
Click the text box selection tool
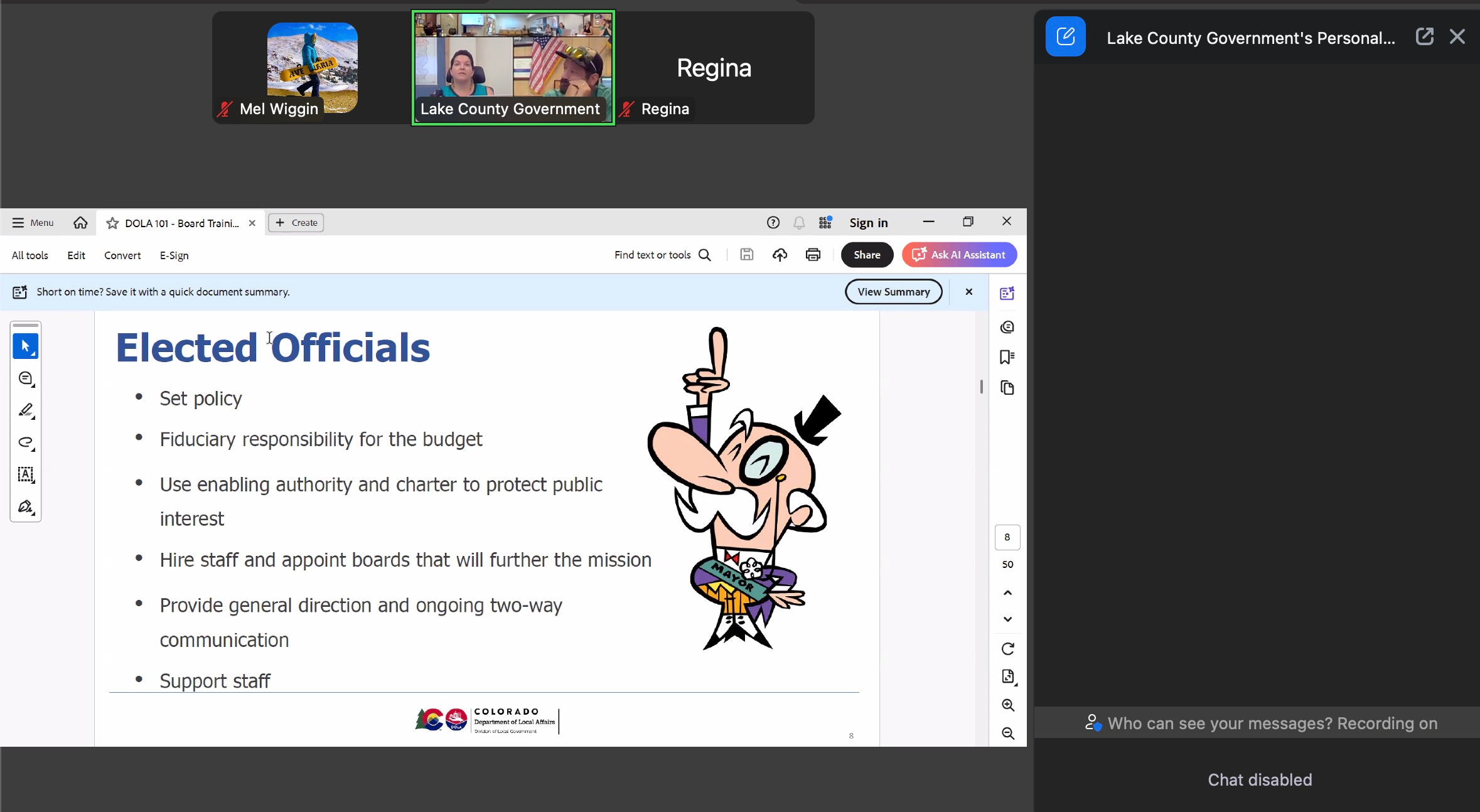coord(25,474)
